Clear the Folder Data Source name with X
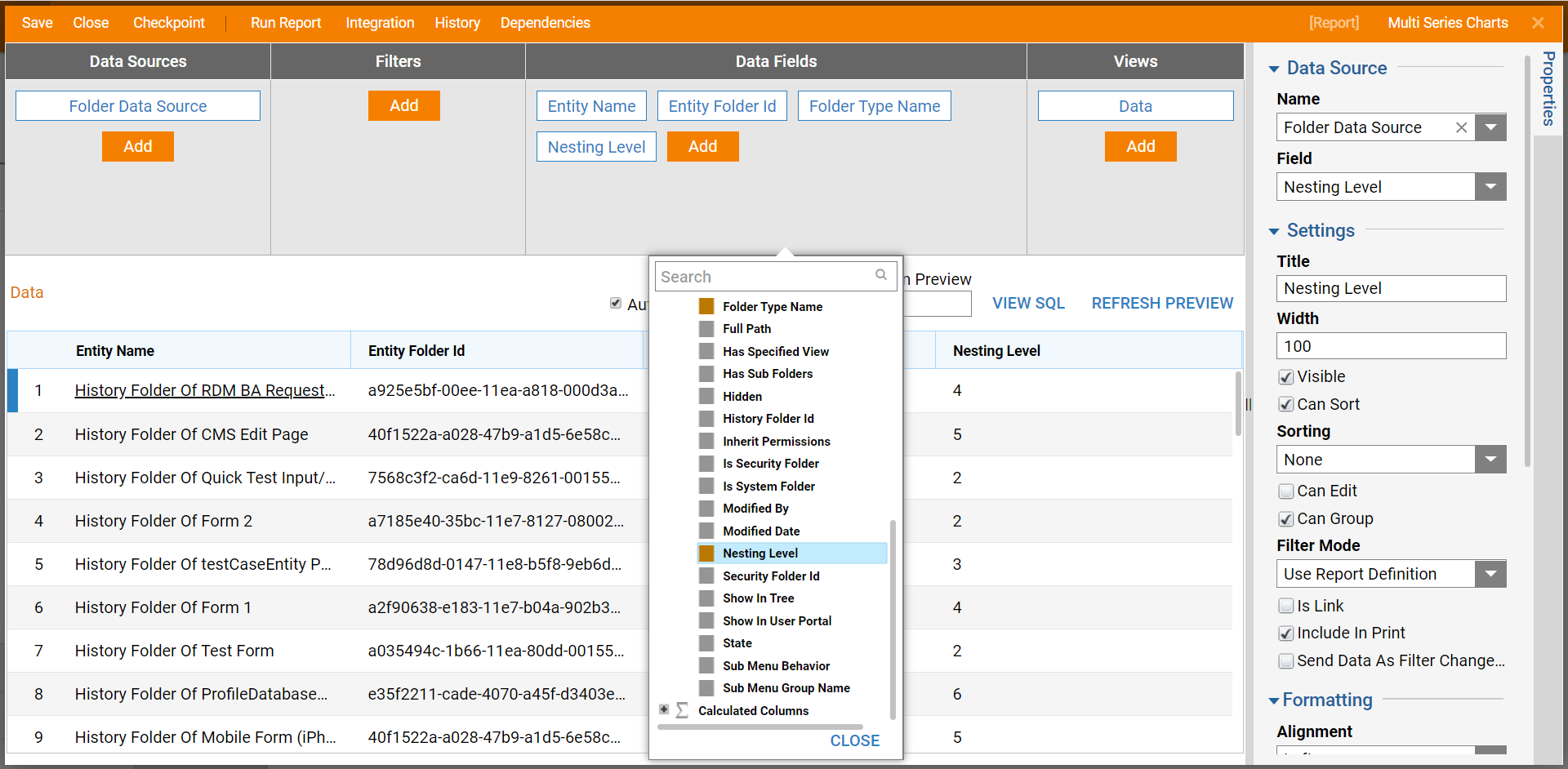 pos(1461,127)
